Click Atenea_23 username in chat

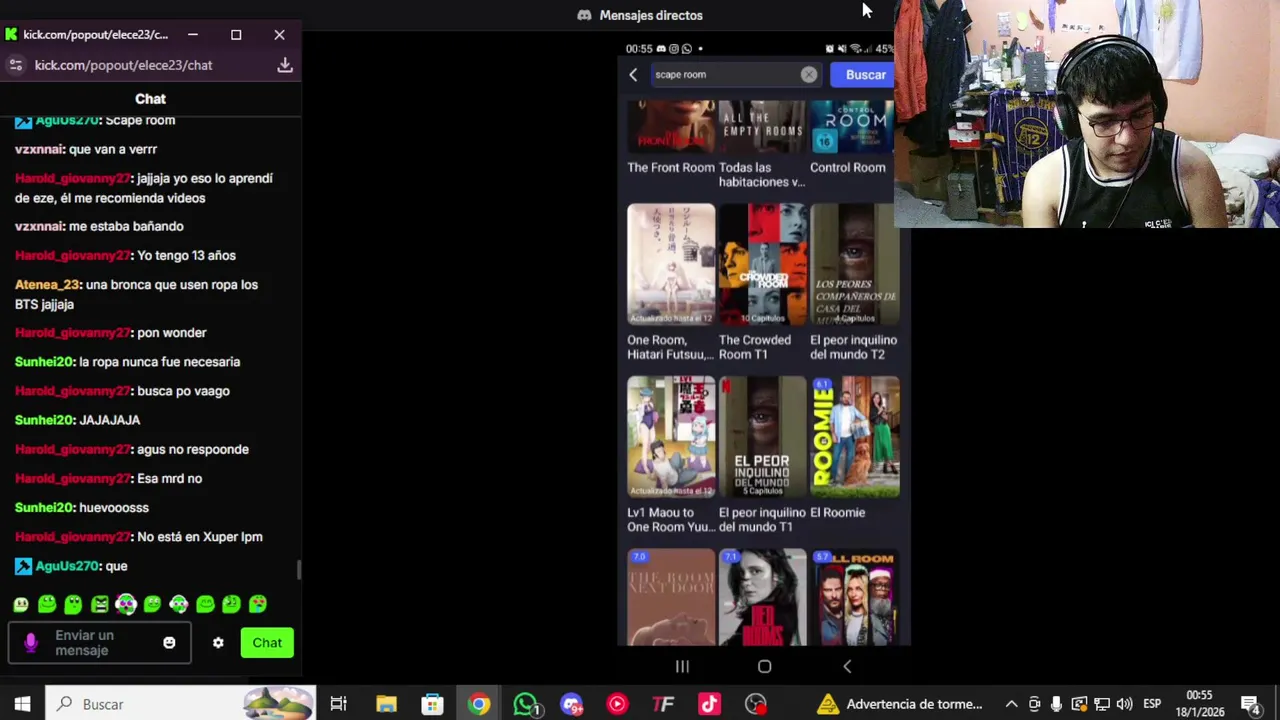[x=47, y=285]
